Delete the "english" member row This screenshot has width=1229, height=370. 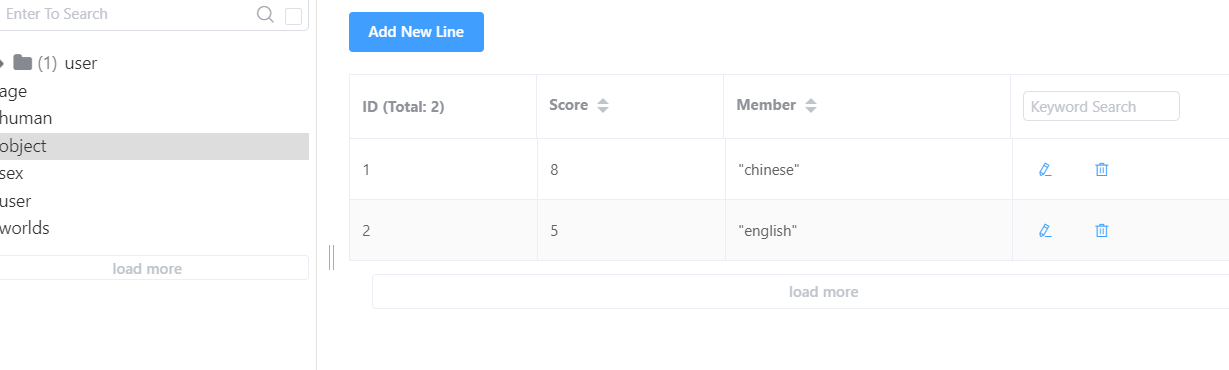pyautogui.click(x=1102, y=231)
